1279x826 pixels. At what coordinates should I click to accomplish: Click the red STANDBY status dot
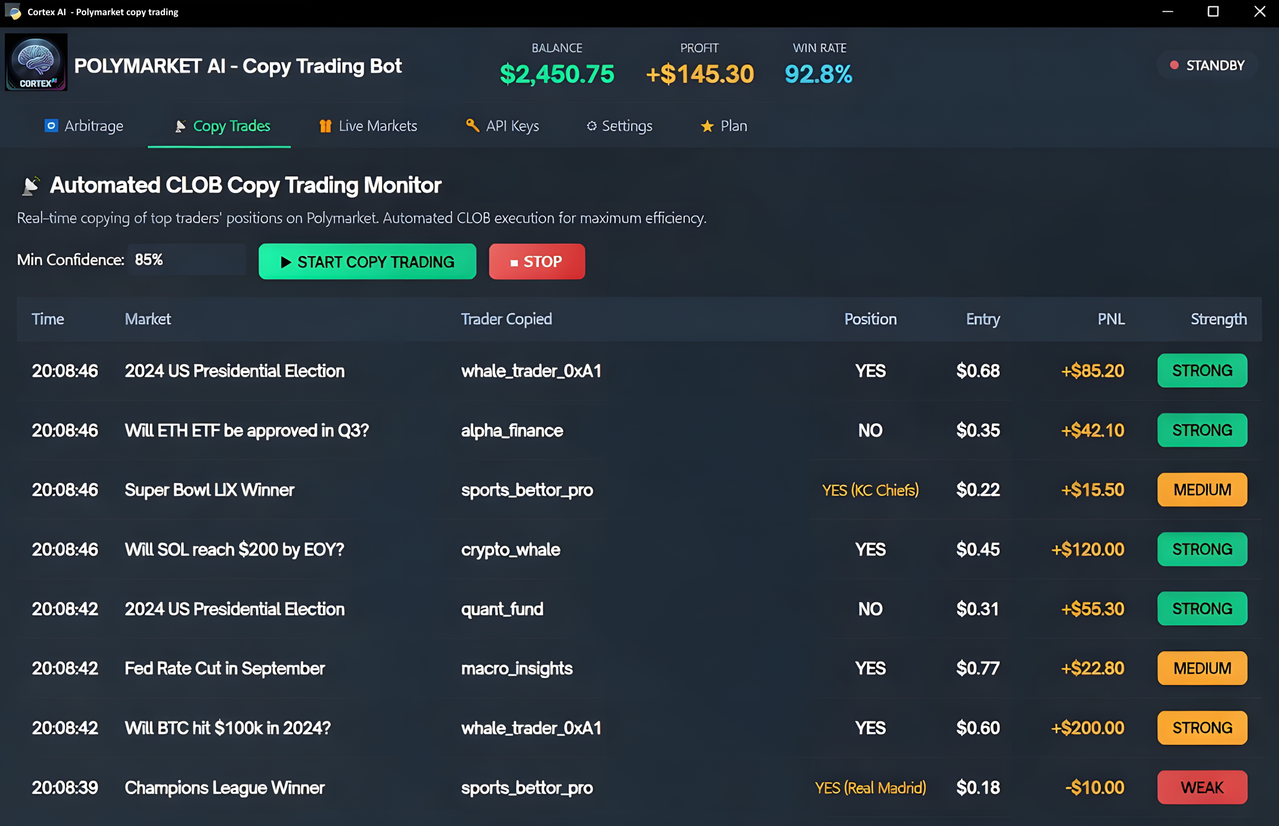pyautogui.click(x=1174, y=65)
